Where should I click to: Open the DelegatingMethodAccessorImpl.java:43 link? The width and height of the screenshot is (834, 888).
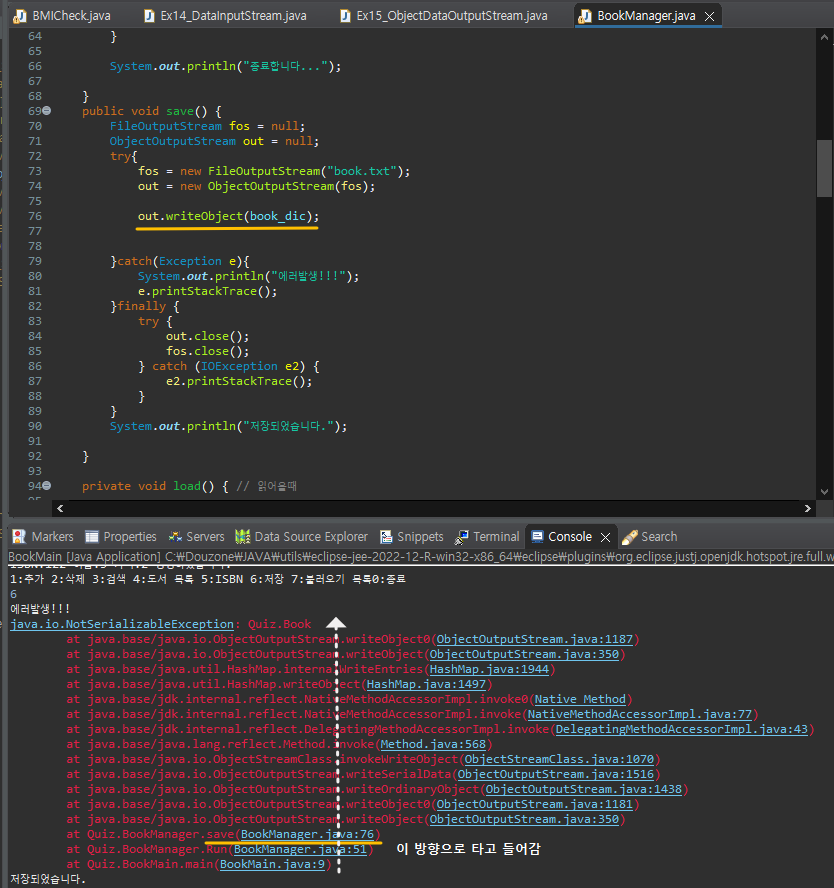[x=682, y=729]
